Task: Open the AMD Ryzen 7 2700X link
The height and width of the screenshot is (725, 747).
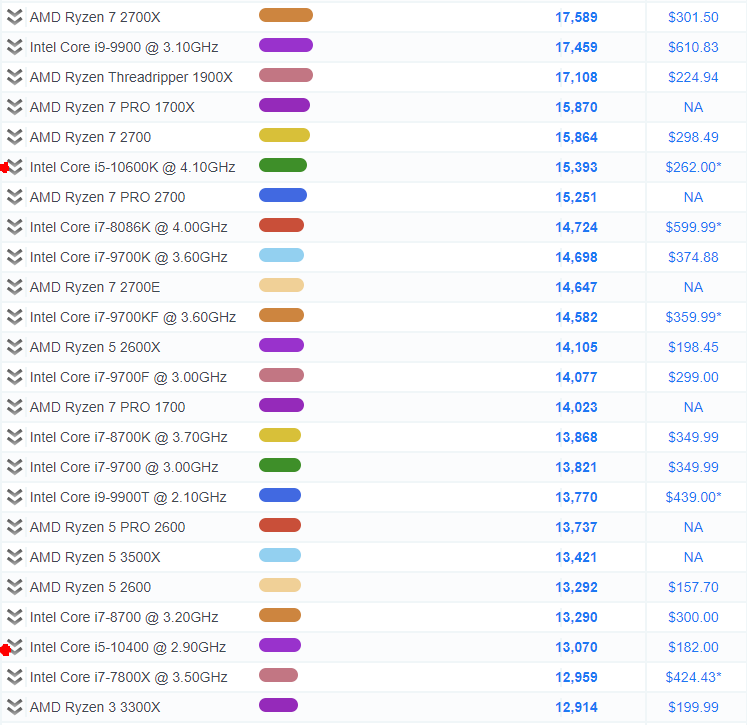Action: (95, 17)
